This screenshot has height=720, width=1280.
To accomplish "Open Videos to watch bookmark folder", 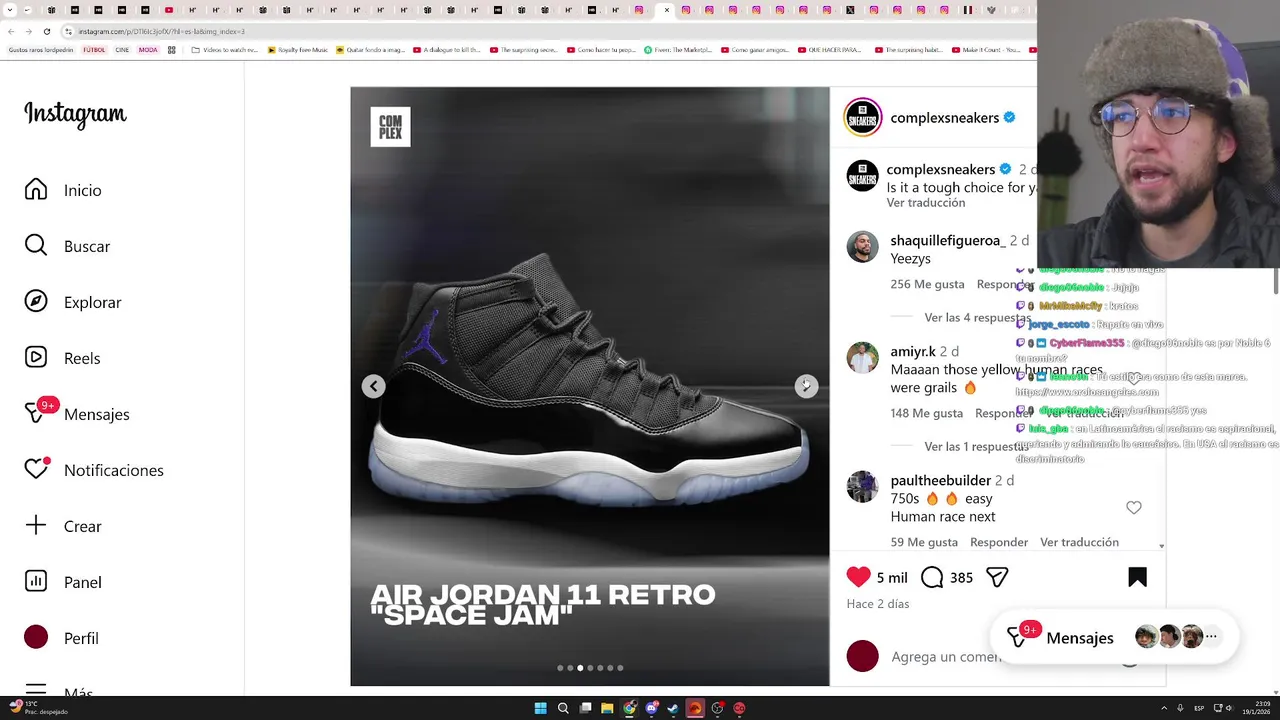I will tap(225, 50).
